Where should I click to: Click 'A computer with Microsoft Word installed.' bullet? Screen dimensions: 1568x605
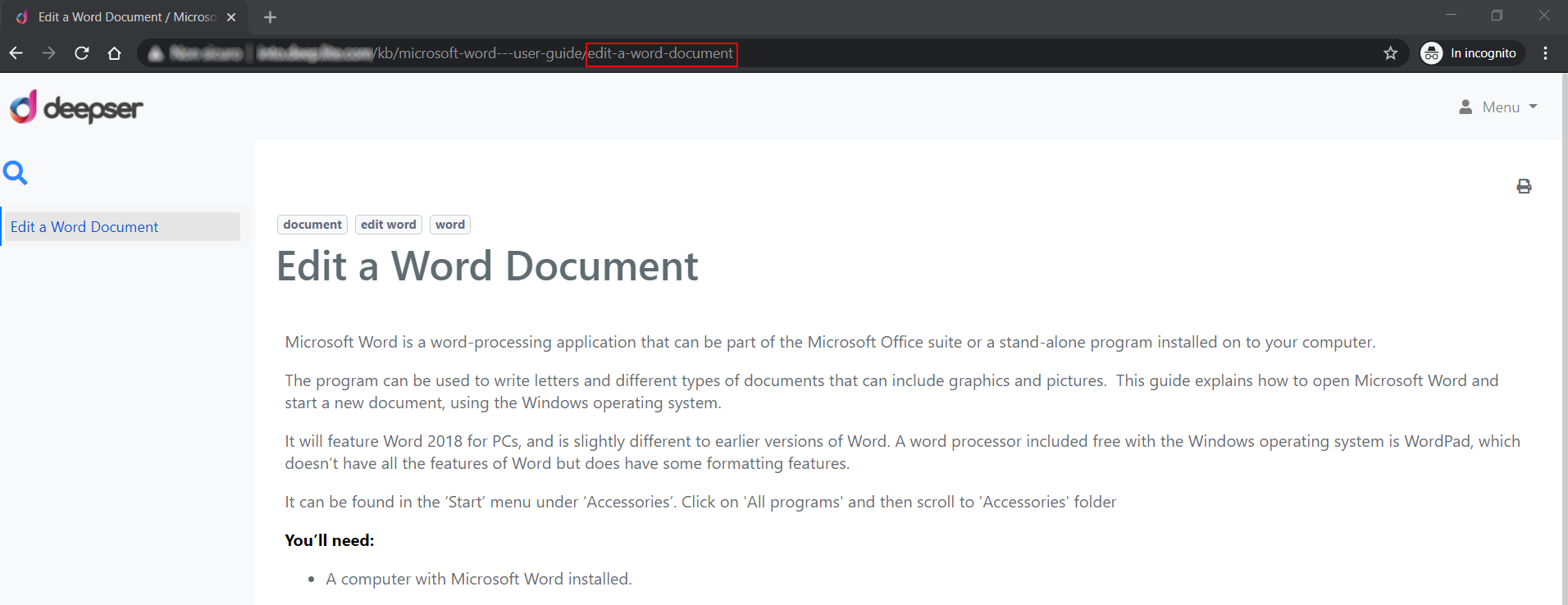[479, 579]
